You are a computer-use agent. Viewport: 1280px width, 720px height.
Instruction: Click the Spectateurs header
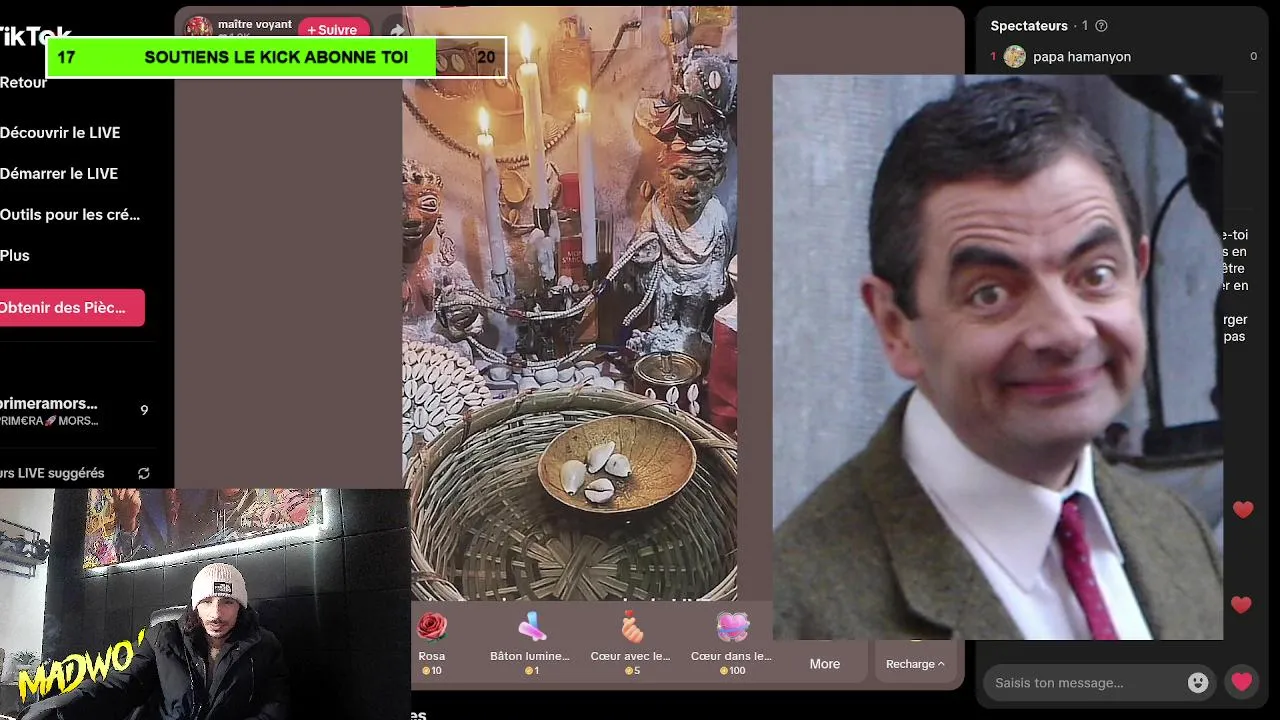coord(1029,26)
